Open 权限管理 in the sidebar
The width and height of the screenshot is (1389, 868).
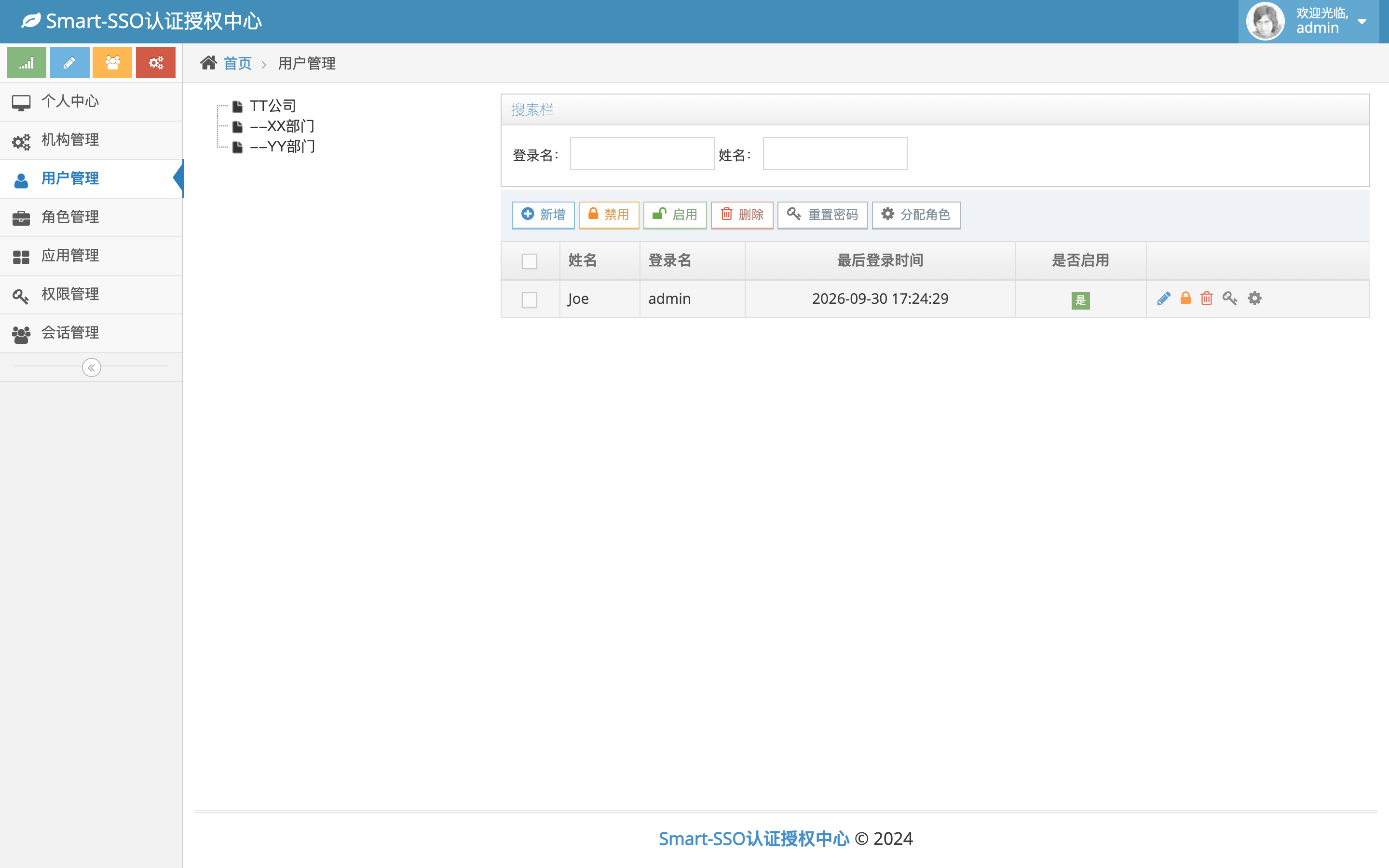tap(91, 294)
